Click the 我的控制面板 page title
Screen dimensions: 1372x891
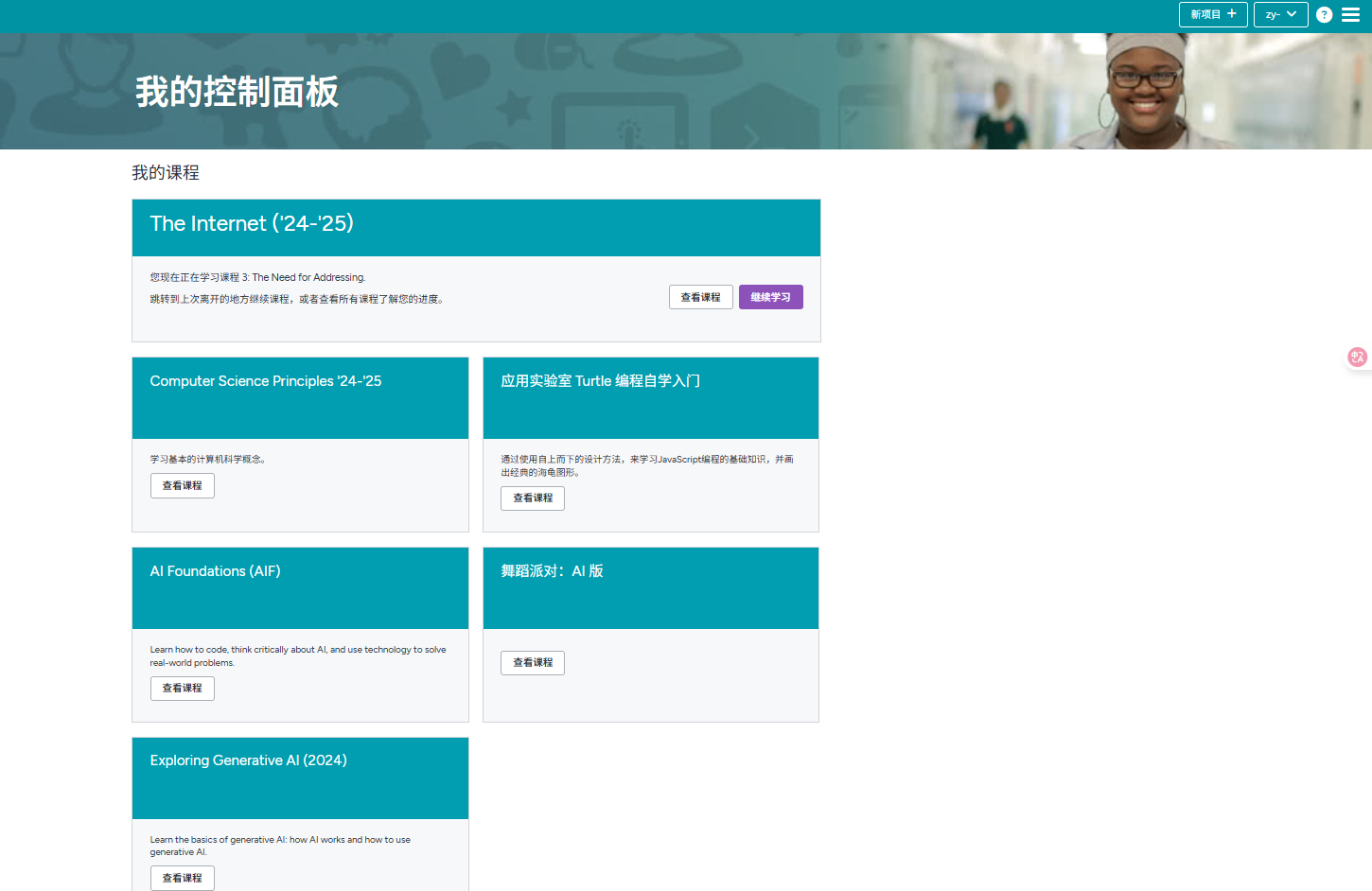[x=237, y=92]
